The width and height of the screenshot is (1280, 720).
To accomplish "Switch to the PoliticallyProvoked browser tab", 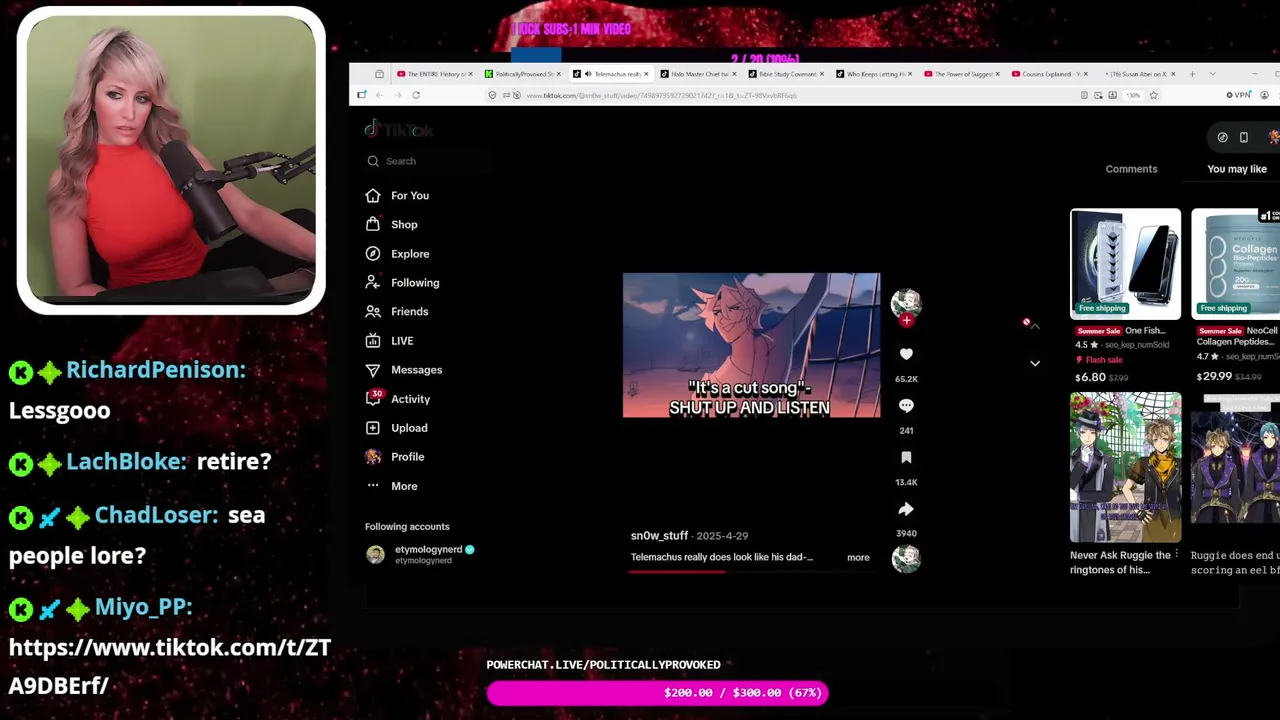I will point(523,74).
